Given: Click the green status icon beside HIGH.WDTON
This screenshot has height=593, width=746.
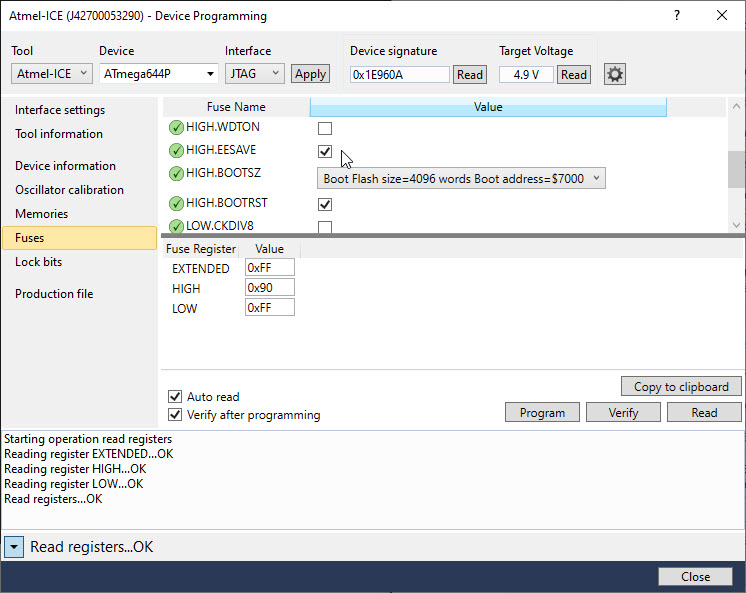Looking at the screenshot, I should (176, 128).
